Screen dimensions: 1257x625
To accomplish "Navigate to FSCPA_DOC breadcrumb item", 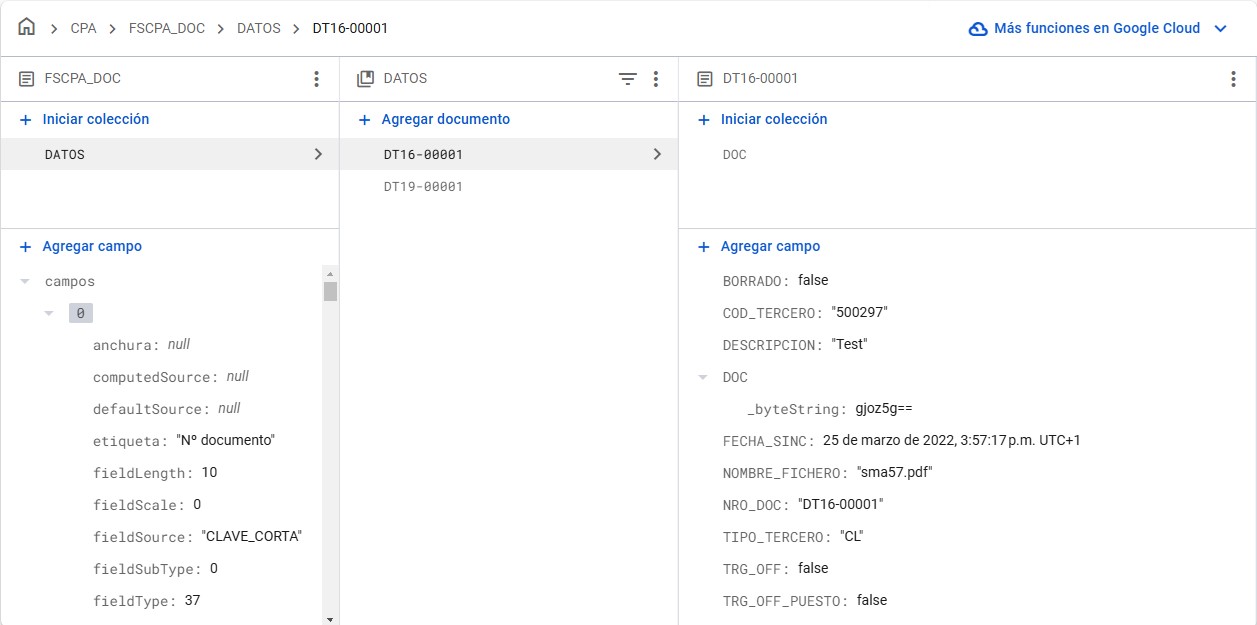I will [x=166, y=29].
